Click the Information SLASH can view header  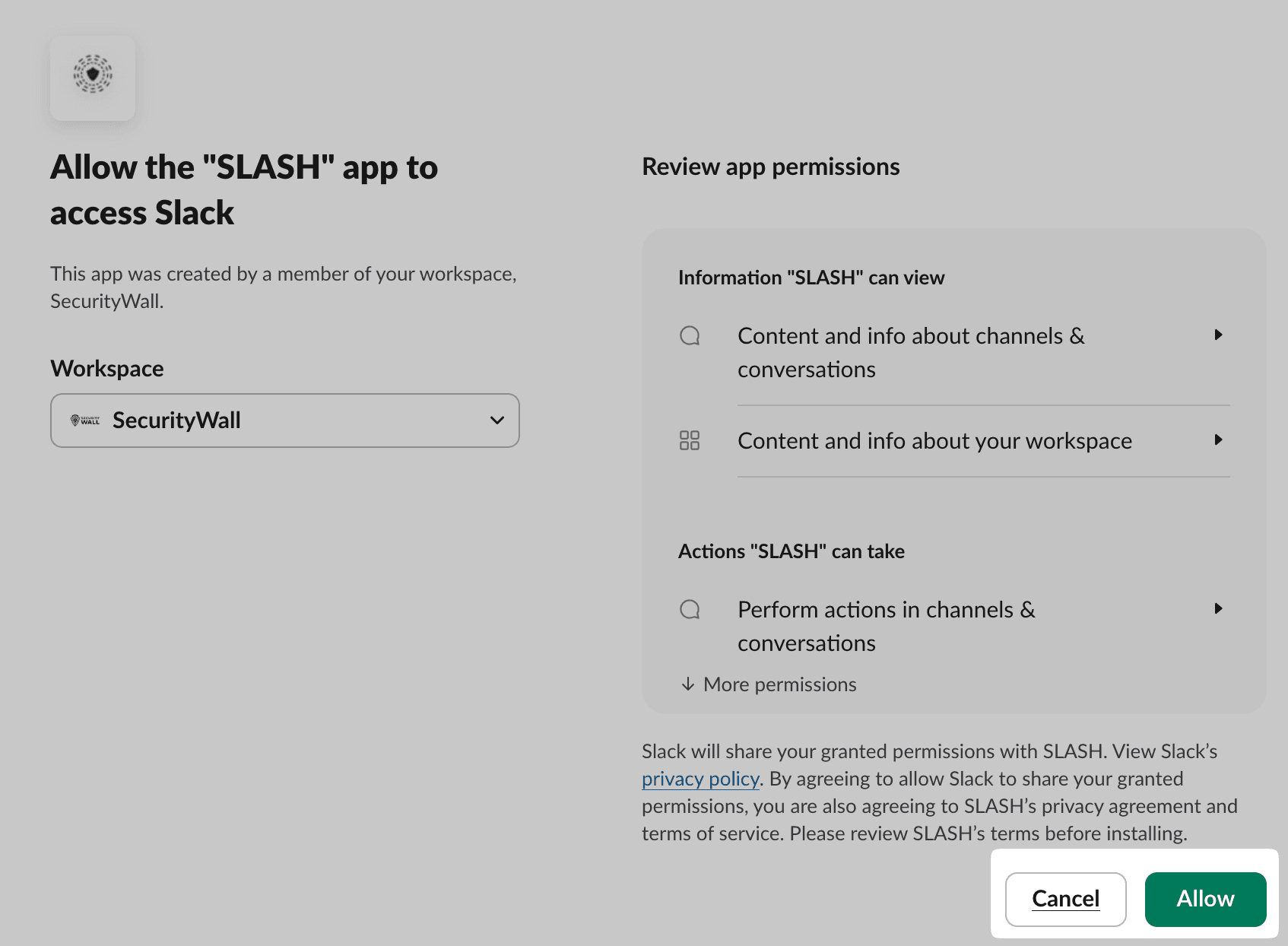click(811, 277)
